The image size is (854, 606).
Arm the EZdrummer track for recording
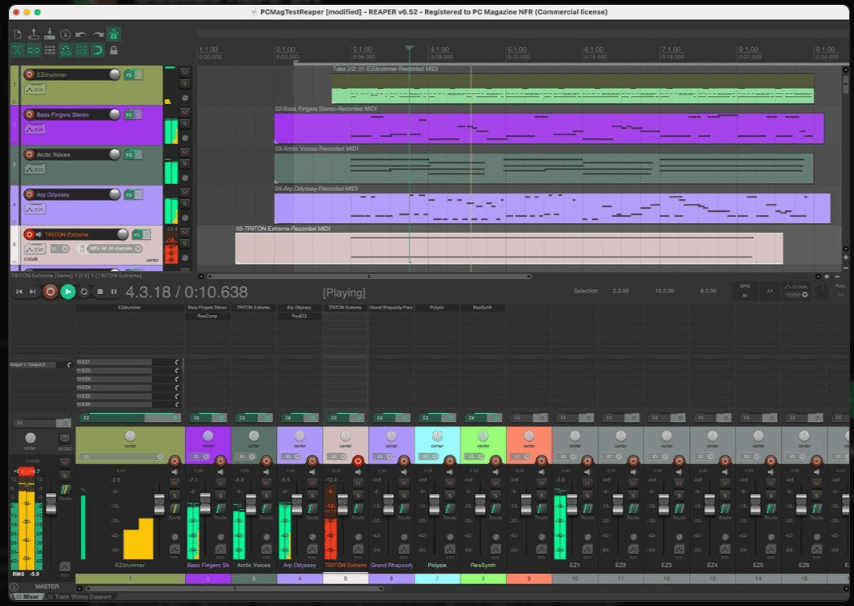[29, 75]
